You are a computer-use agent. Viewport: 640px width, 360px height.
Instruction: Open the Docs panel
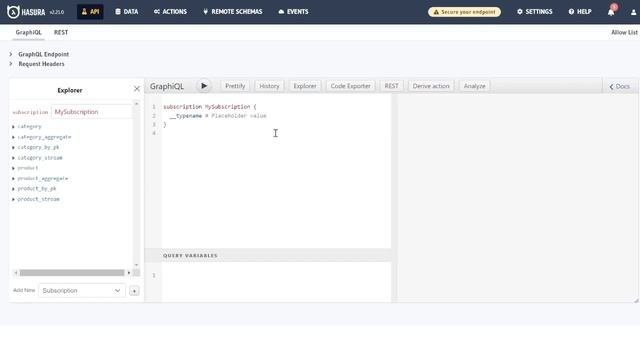pyautogui.click(x=620, y=87)
